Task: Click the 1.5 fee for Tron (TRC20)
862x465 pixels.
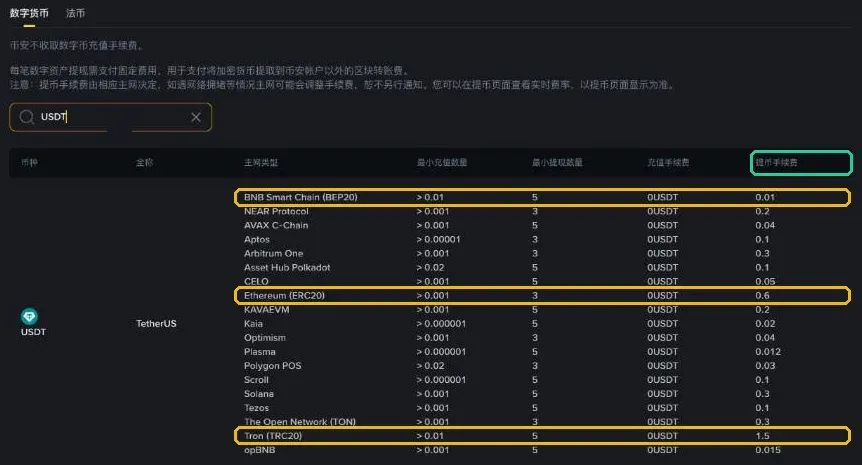Action: click(762, 436)
